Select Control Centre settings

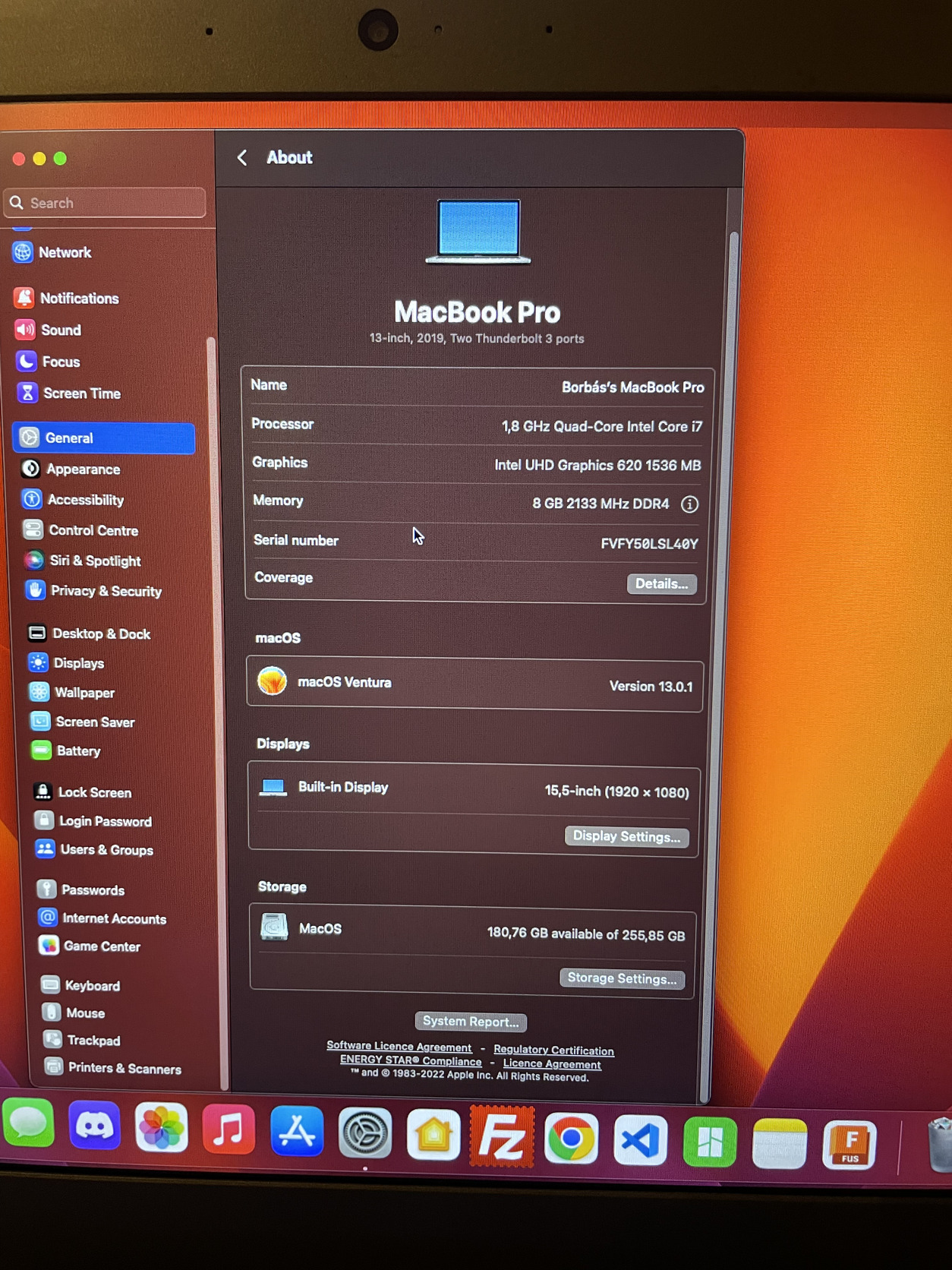click(82, 530)
